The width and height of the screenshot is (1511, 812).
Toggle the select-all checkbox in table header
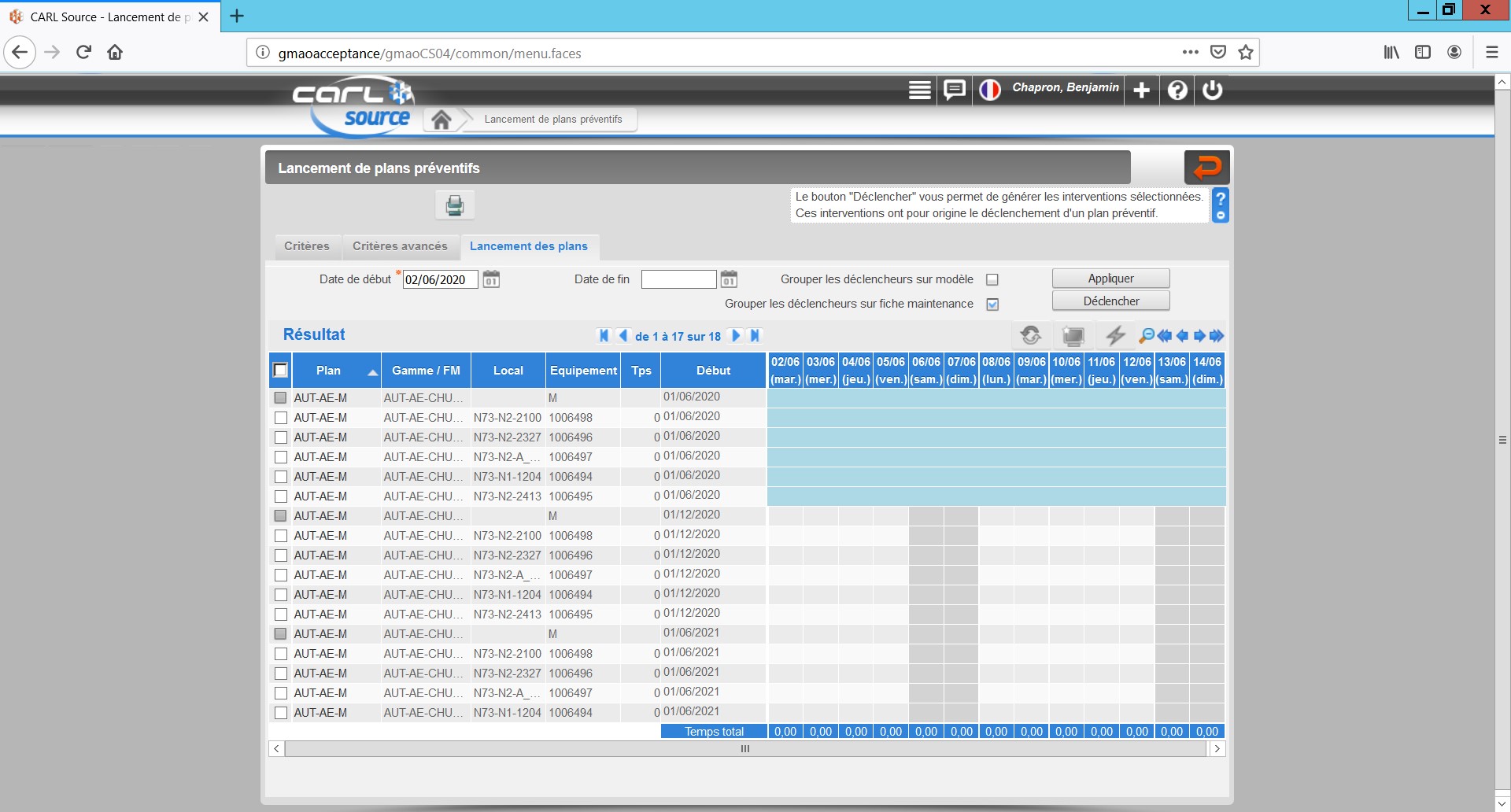[x=280, y=371]
